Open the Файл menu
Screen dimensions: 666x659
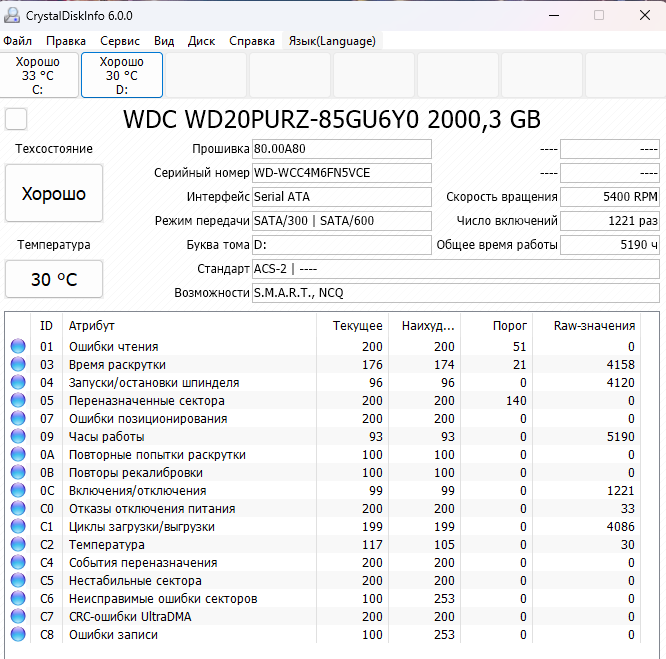[x=17, y=41]
